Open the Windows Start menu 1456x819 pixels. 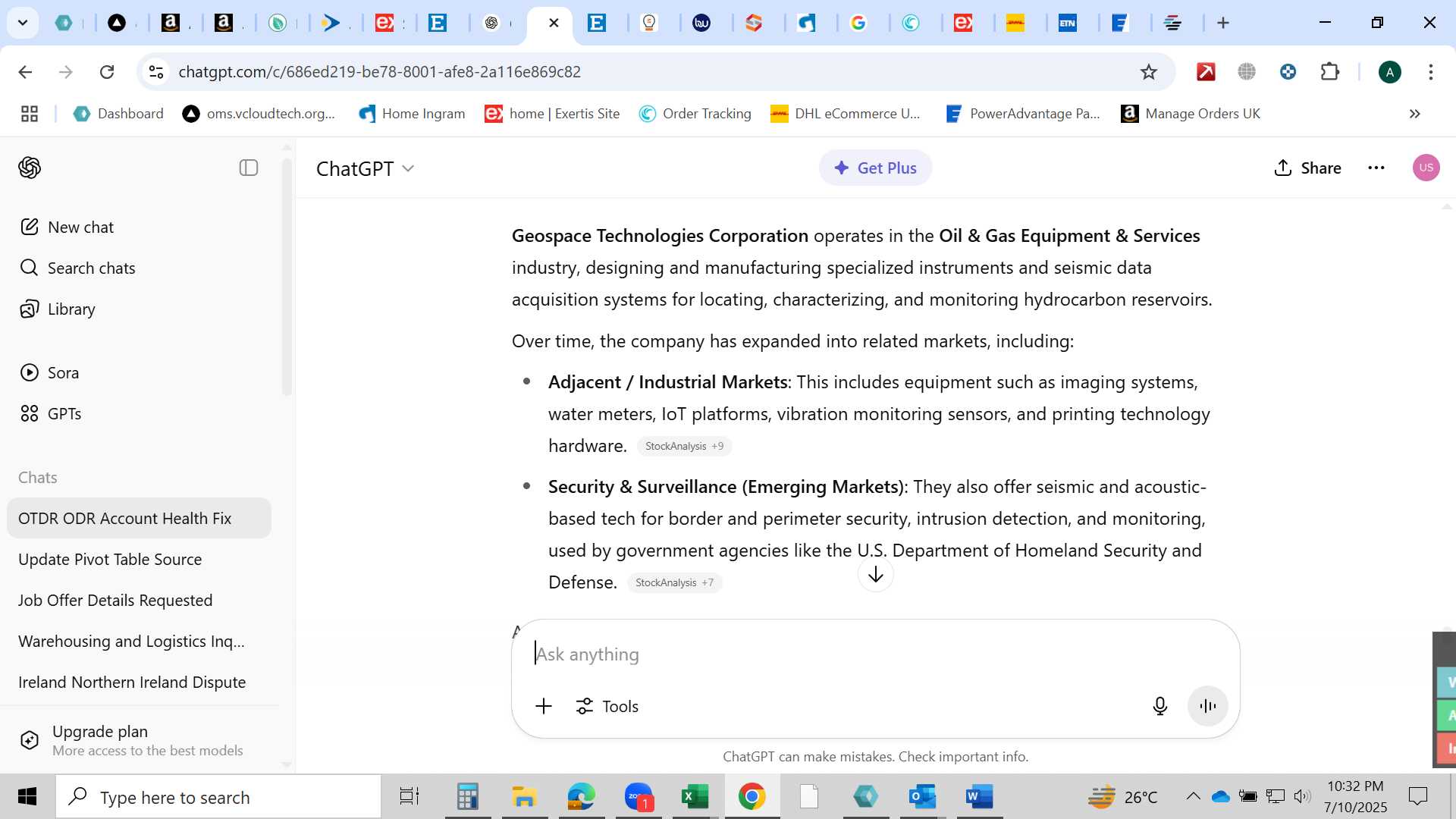click(x=27, y=797)
